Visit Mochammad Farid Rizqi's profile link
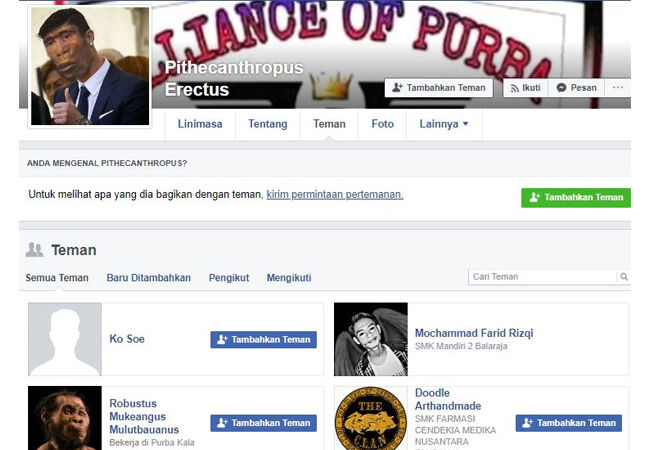 click(x=474, y=333)
